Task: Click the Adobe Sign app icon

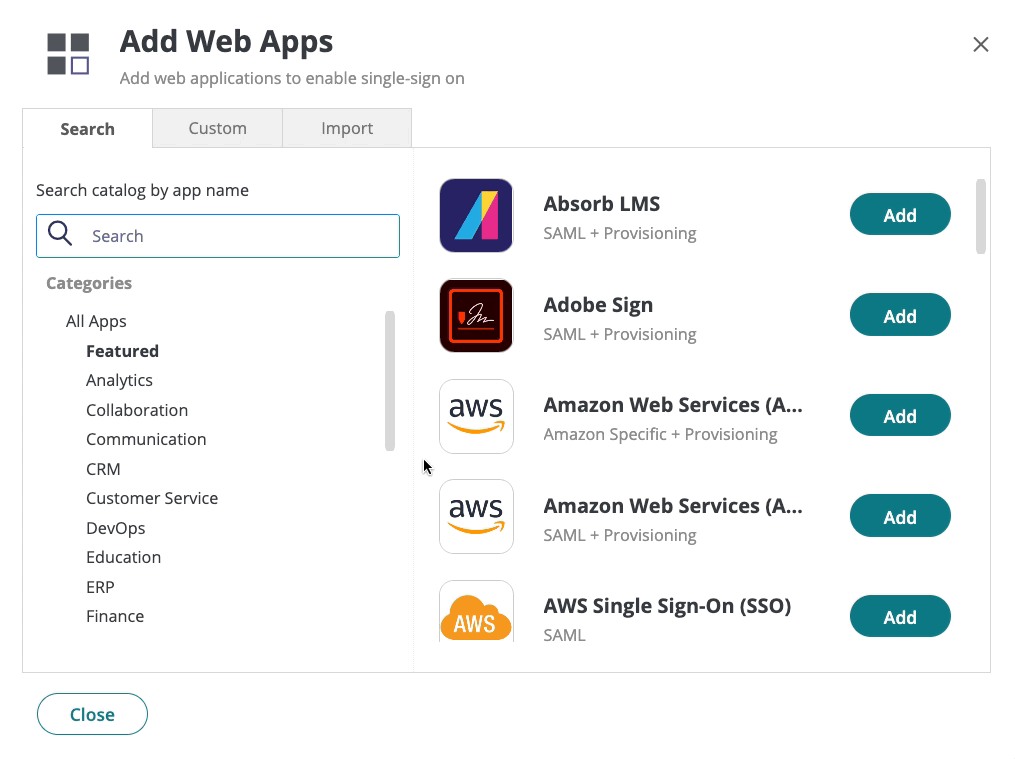Action: (x=476, y=316)
